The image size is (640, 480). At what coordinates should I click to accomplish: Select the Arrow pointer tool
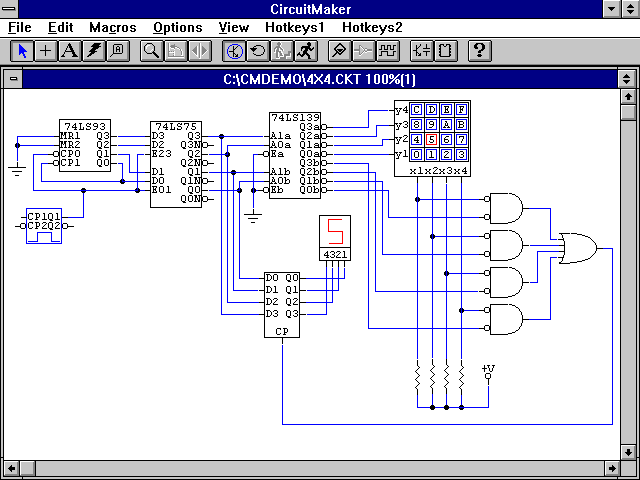click(23, 49)
